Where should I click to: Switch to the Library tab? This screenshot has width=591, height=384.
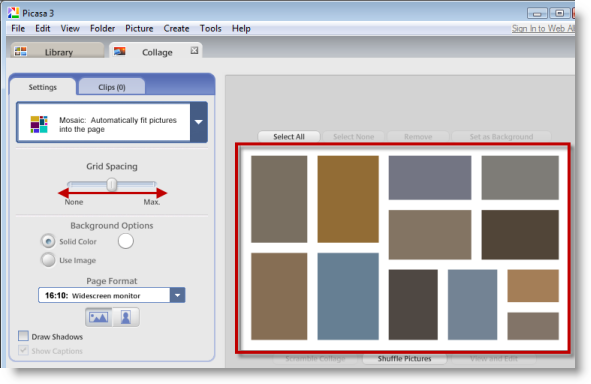point(57,50)
